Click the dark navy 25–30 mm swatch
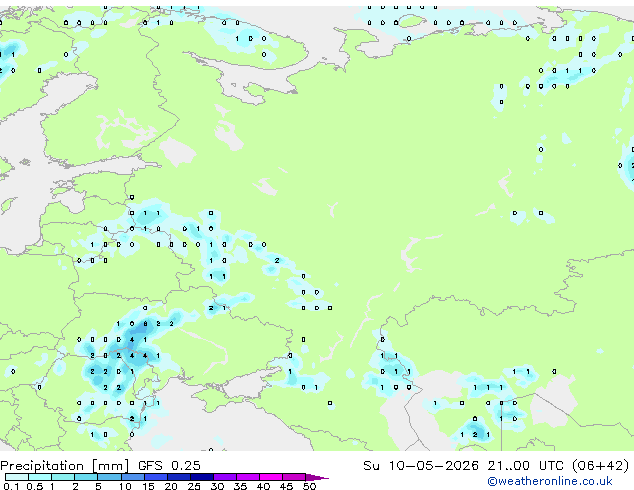The height and width of the screenshot is (490, 634). click(202, 477)
